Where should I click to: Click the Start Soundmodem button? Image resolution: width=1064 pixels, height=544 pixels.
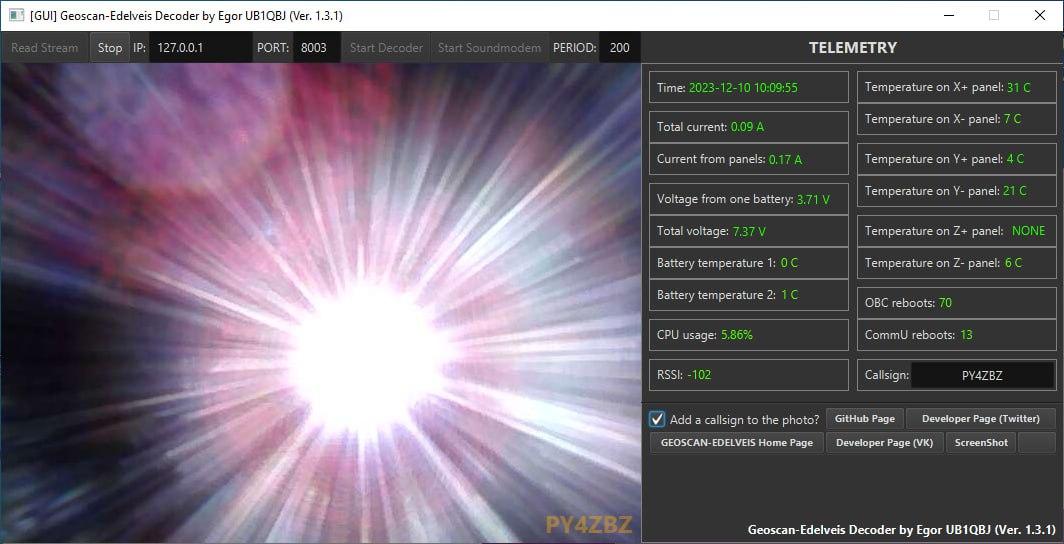(489, 48)
